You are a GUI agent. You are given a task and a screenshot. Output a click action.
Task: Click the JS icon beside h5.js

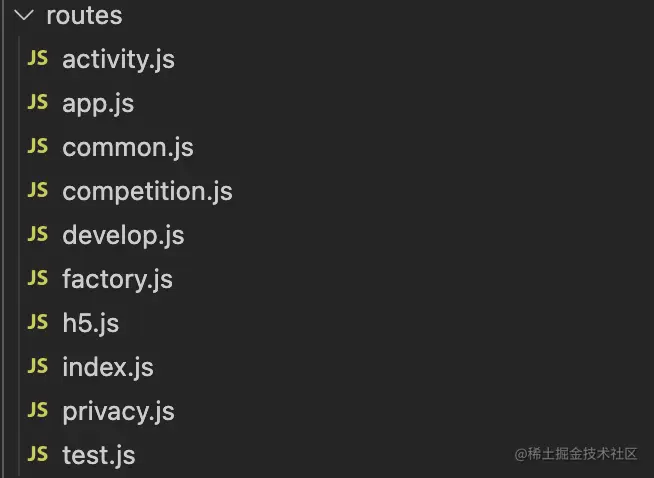point(38,322)
